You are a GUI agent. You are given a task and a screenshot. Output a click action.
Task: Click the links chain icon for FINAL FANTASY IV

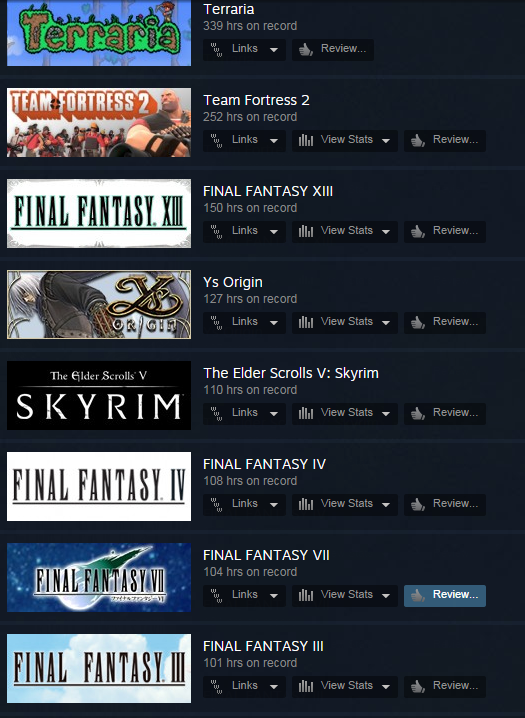click(x=216, y=505)
